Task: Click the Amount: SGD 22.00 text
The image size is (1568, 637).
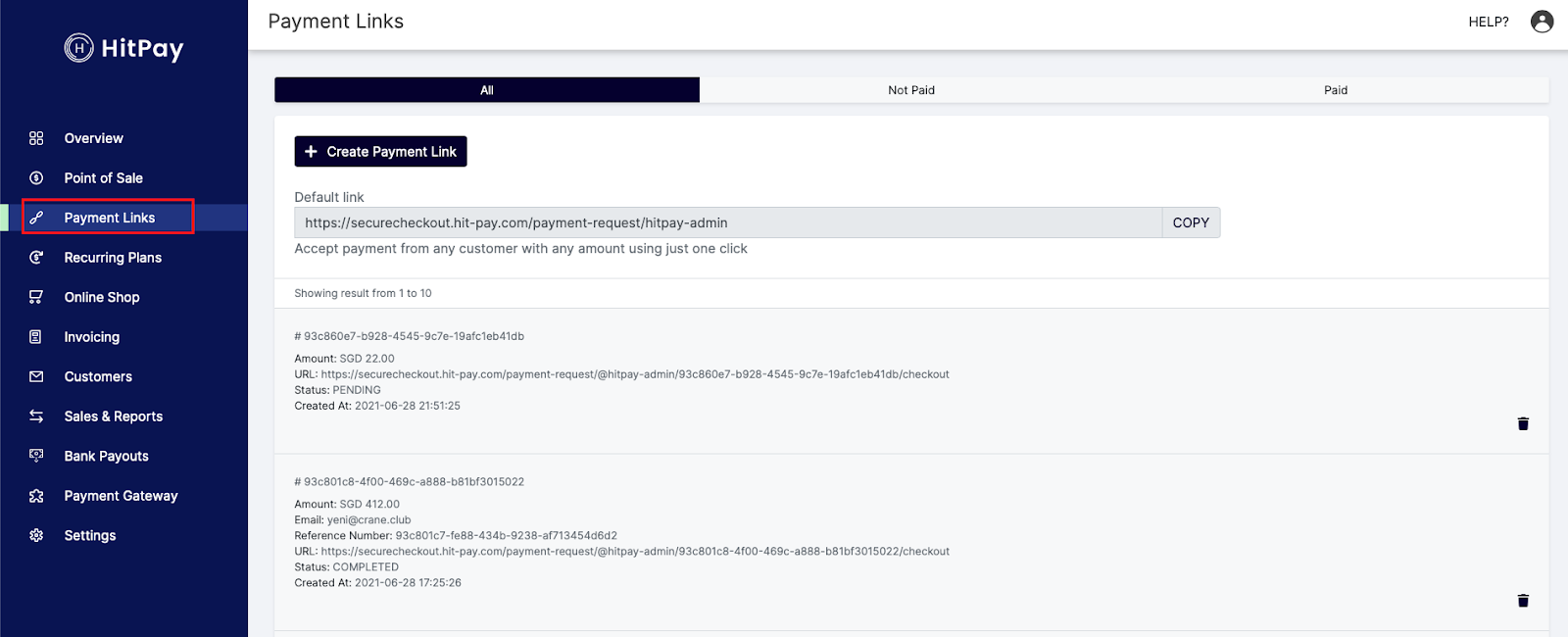Action: [344, 359]
